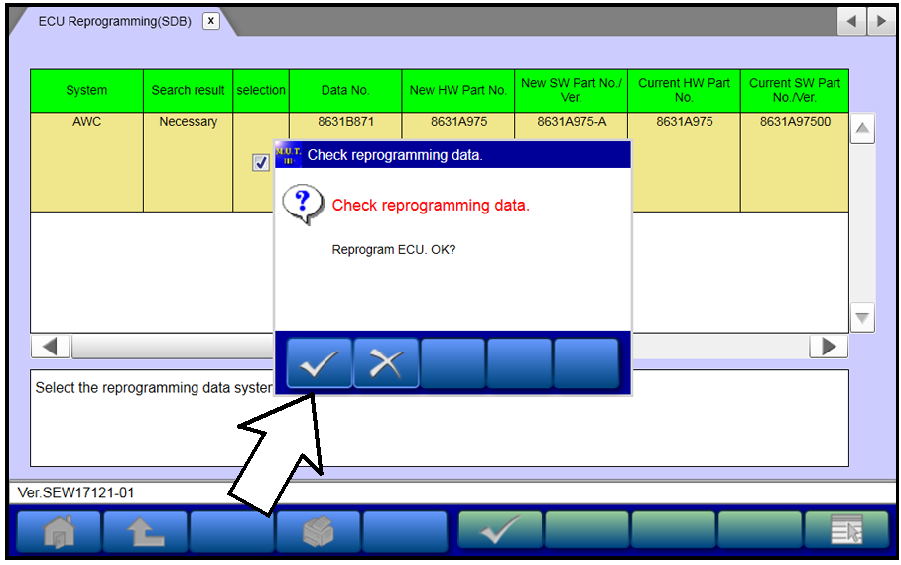901x565 pixels.
Task: Click the up arrow back button
Action: click(145, 532)
